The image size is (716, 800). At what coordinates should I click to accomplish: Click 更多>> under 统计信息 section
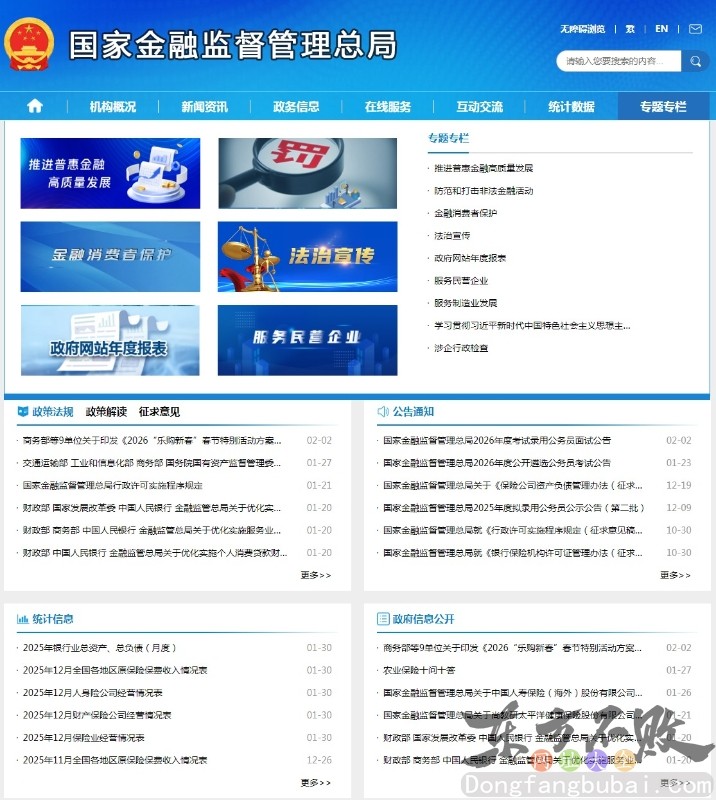315,782
